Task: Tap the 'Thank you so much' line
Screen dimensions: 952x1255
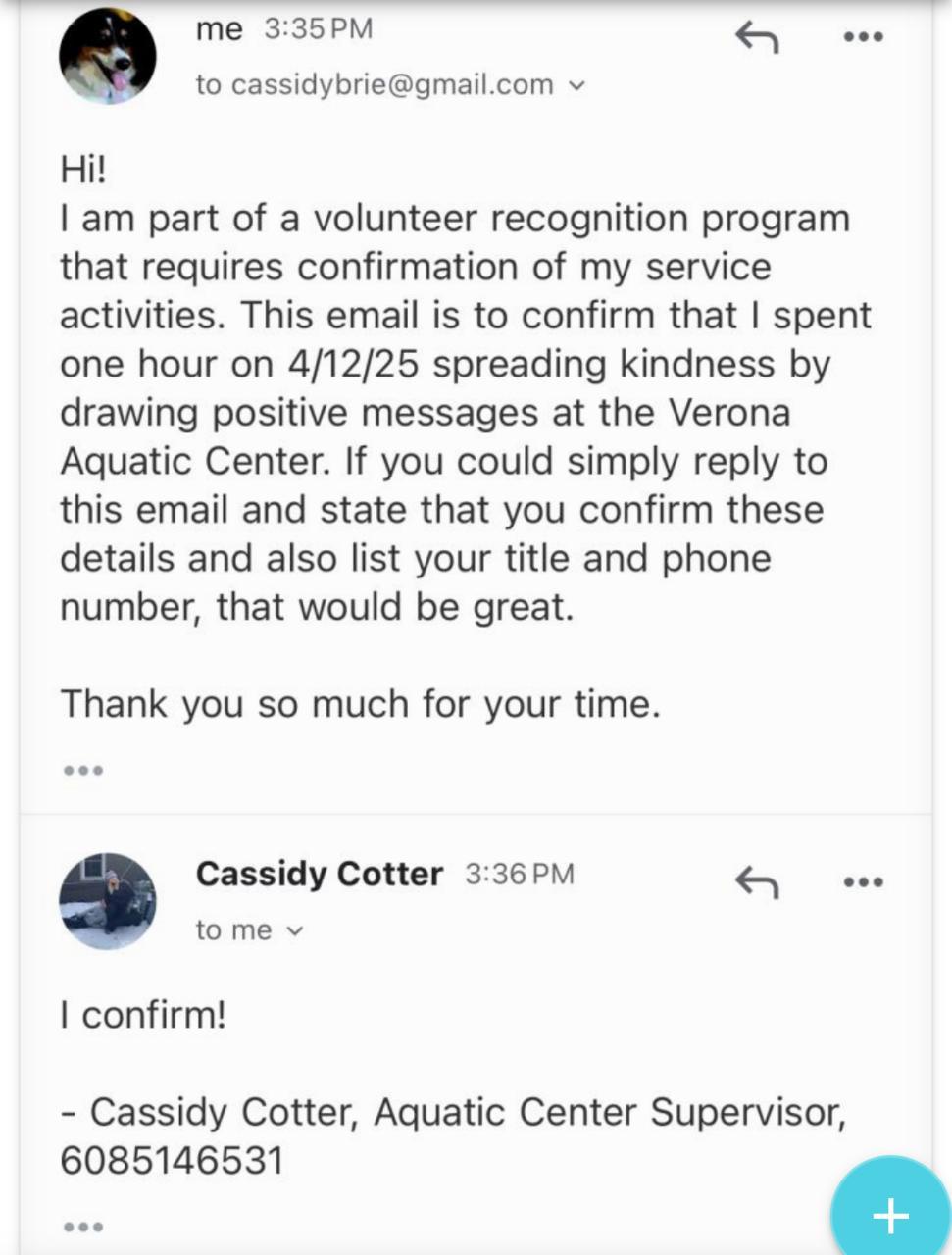Action: [x=360, y=704]
